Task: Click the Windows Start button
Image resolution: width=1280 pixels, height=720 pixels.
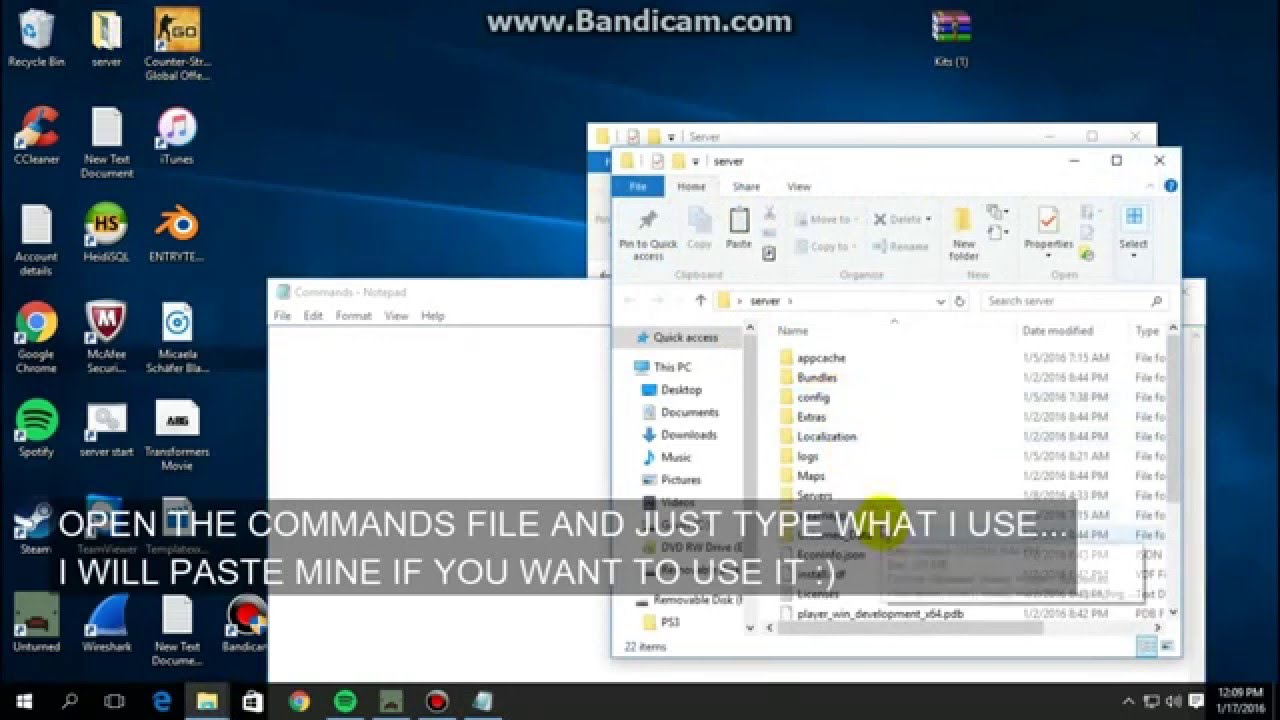Action: click(23, 702)
